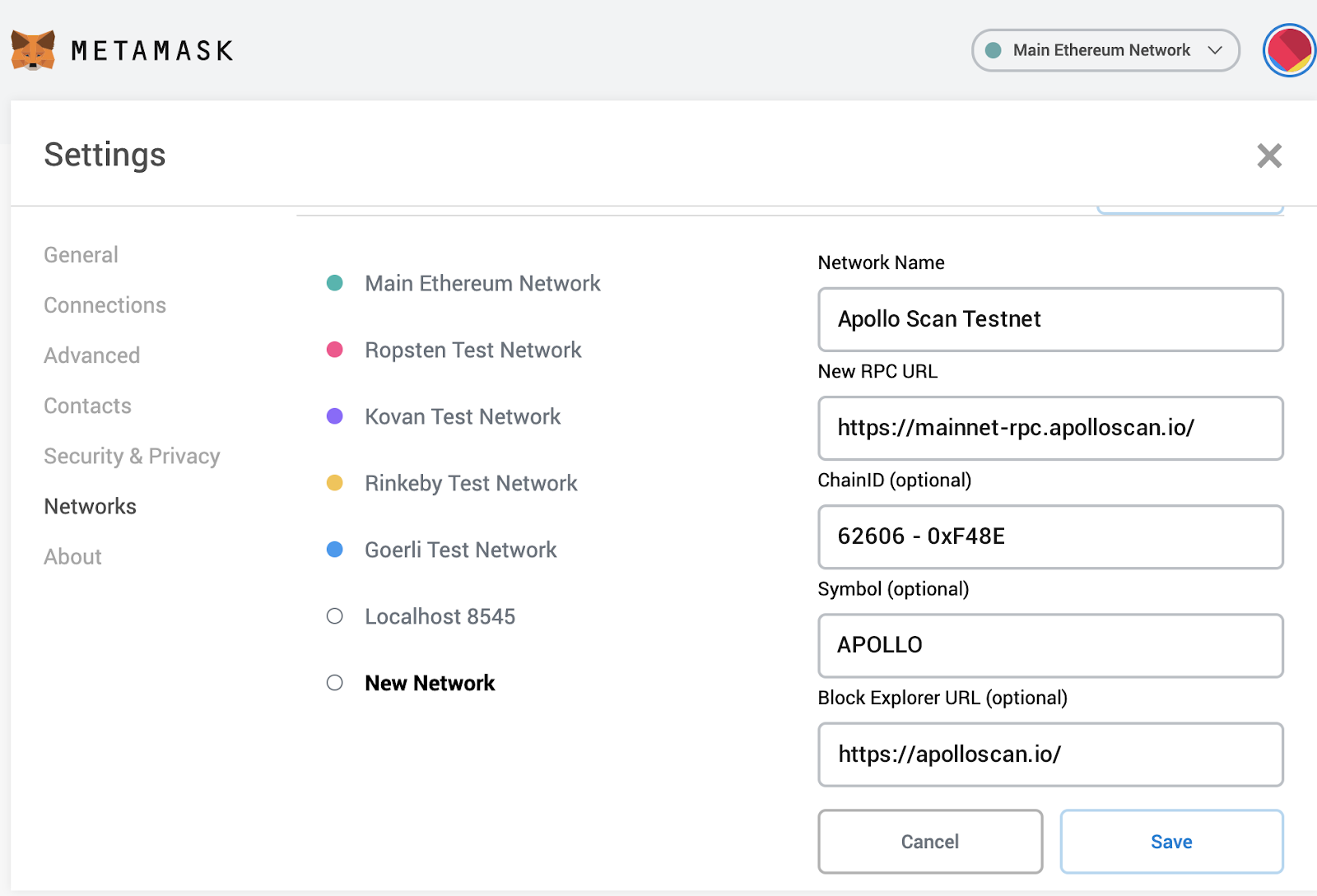Select Goerli Test Network in list
Image resolution: width=1317 pixels, height=896 pixels.
coord(460,550)
